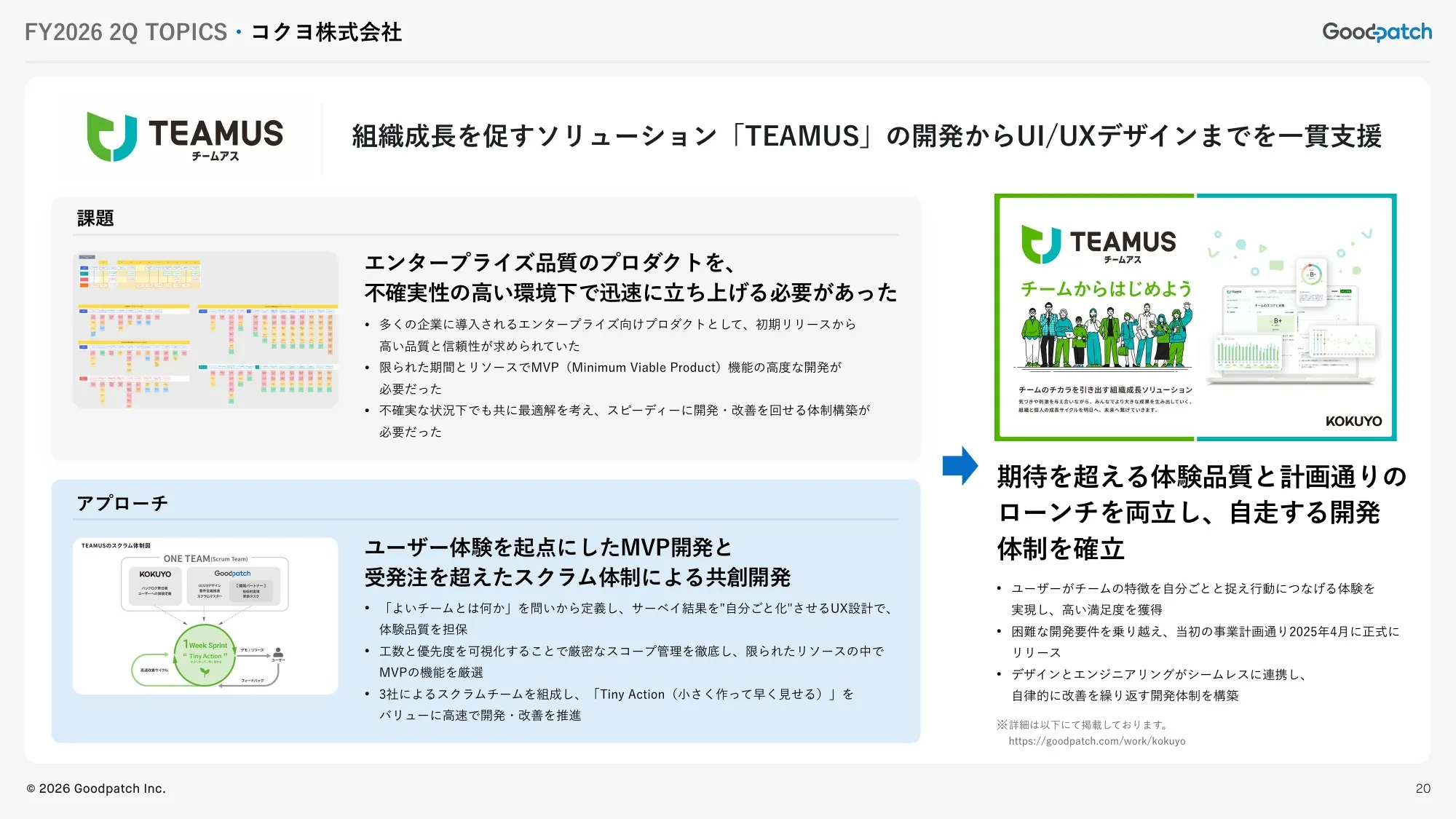Click the "© 2026 Goodpatch Inc." copyright text
1456x819 pixels.
(96, 788)
